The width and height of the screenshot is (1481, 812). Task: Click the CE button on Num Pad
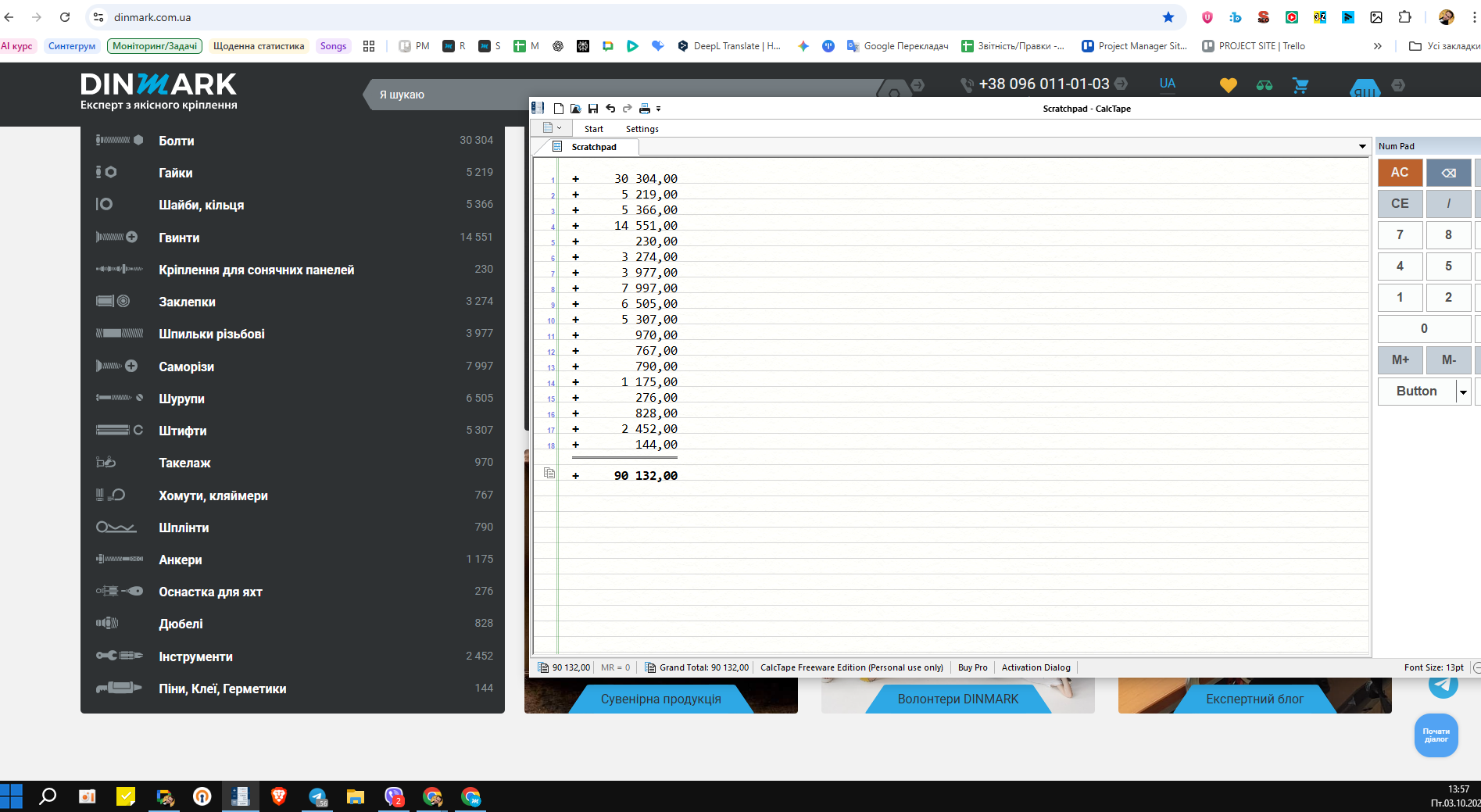coord(1400,203)
